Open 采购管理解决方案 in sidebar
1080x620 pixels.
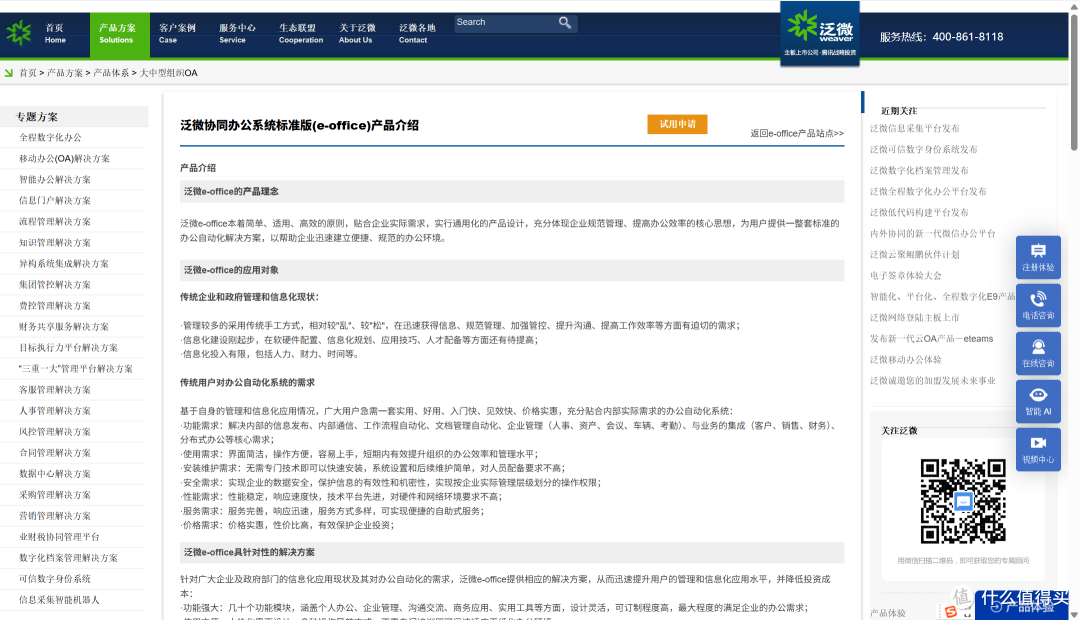(x=55, y=495)
